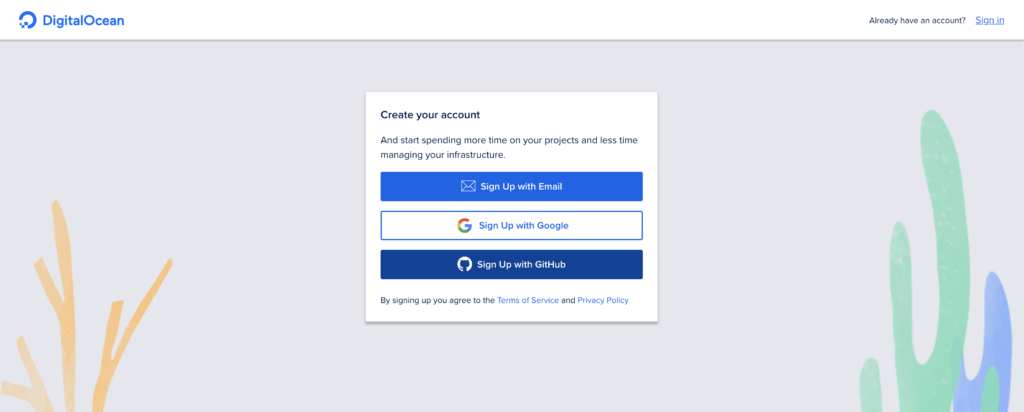Click the Google G logo icon
This screenshot has height=412, width=1024.
point(465,225)
